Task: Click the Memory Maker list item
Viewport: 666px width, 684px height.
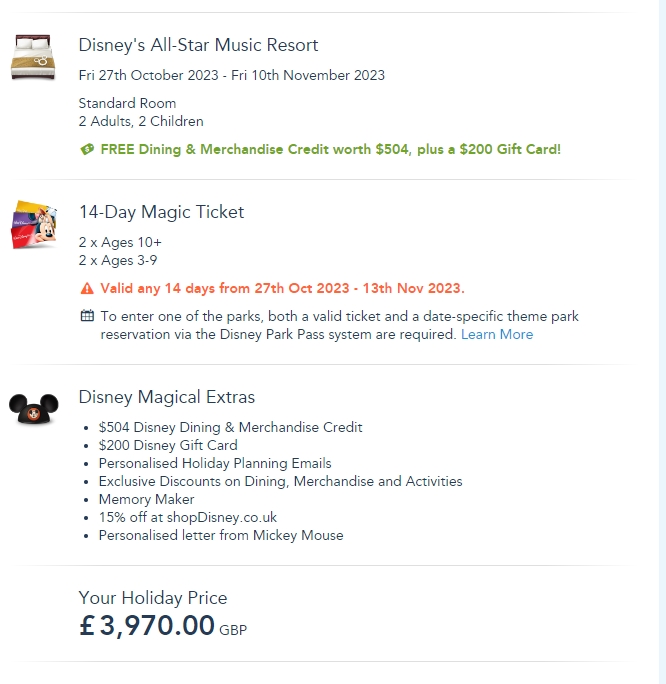Action: 146,499
